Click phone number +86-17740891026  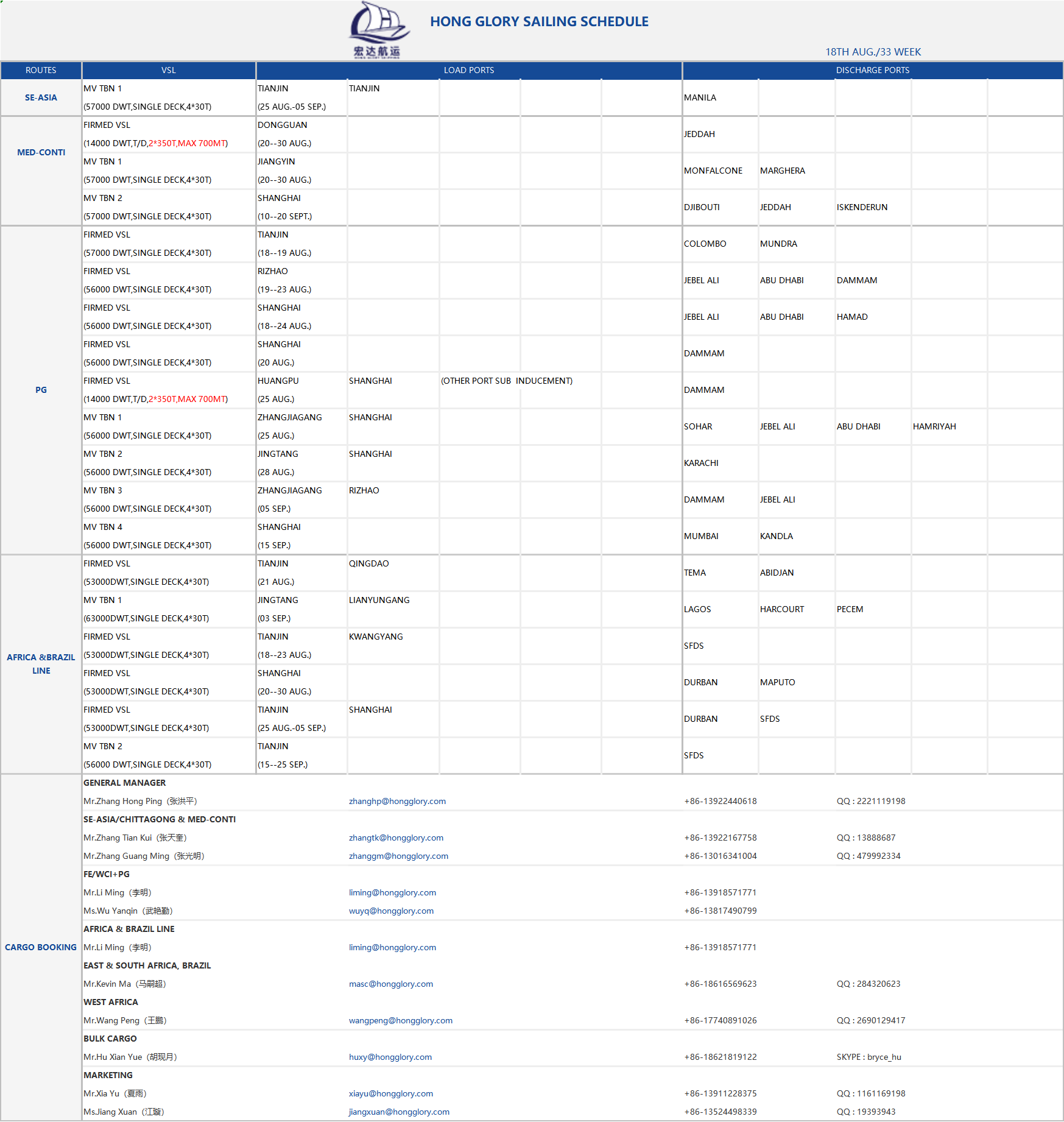[720, 1020]
